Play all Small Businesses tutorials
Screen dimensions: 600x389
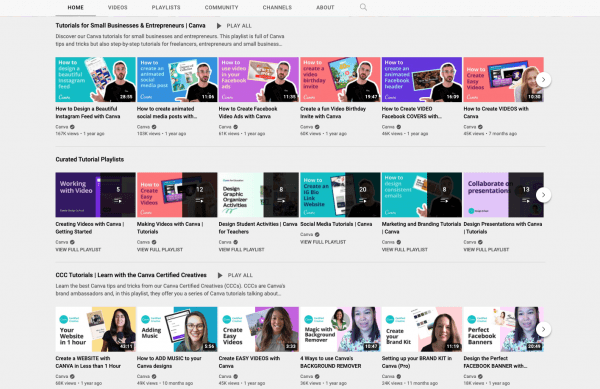(234, 26)
